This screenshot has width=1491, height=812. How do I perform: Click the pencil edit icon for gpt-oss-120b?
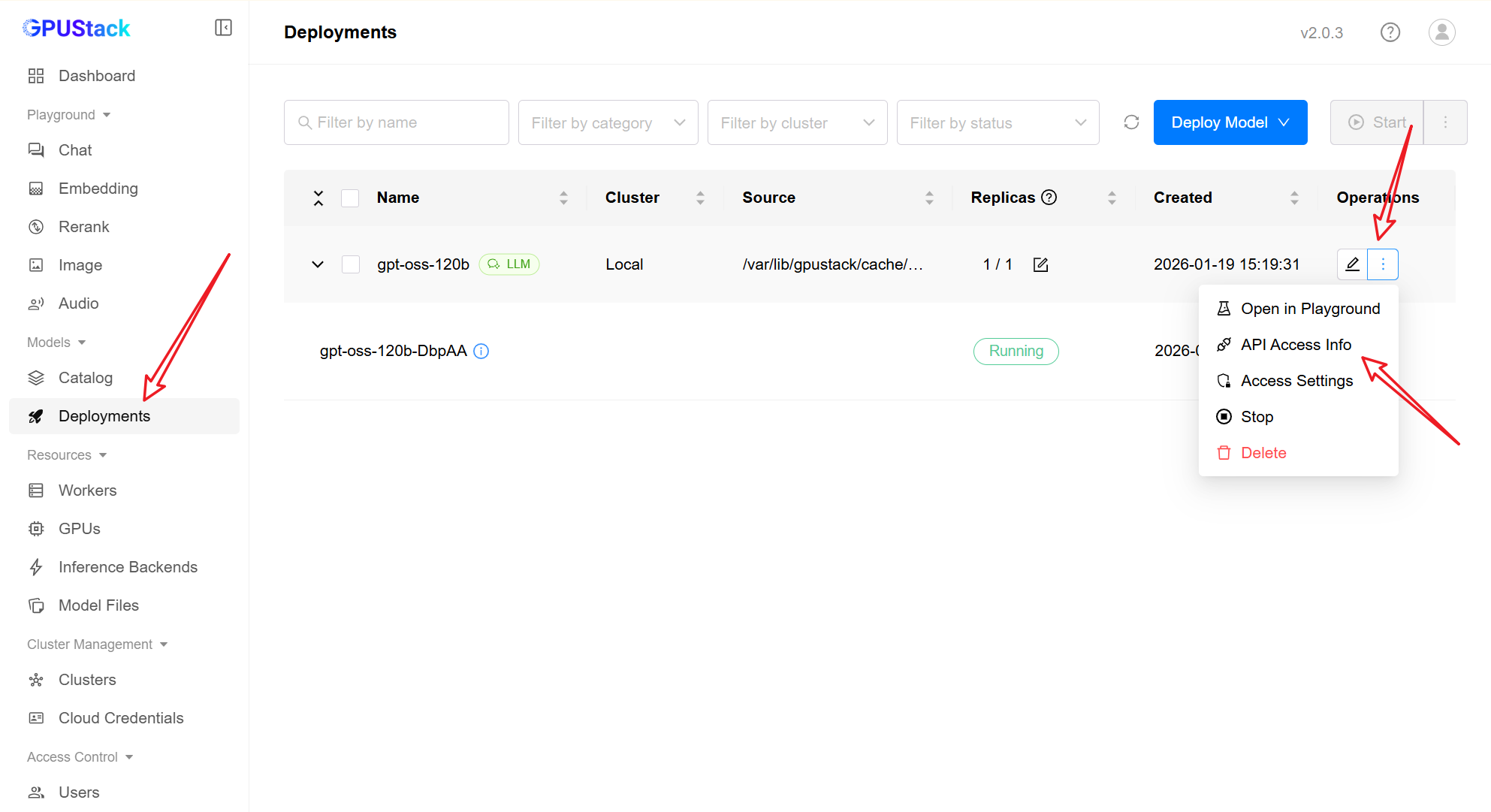tap(1352, 264)
